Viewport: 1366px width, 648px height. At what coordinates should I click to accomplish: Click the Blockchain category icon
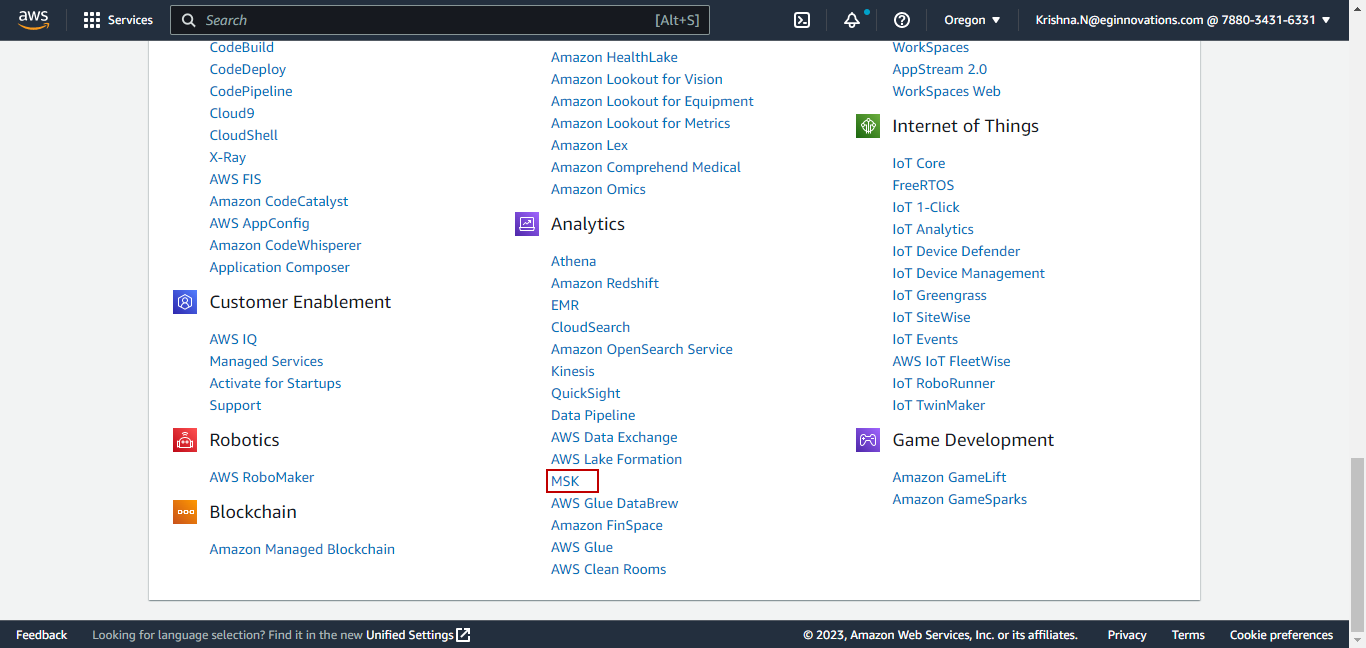185,512
